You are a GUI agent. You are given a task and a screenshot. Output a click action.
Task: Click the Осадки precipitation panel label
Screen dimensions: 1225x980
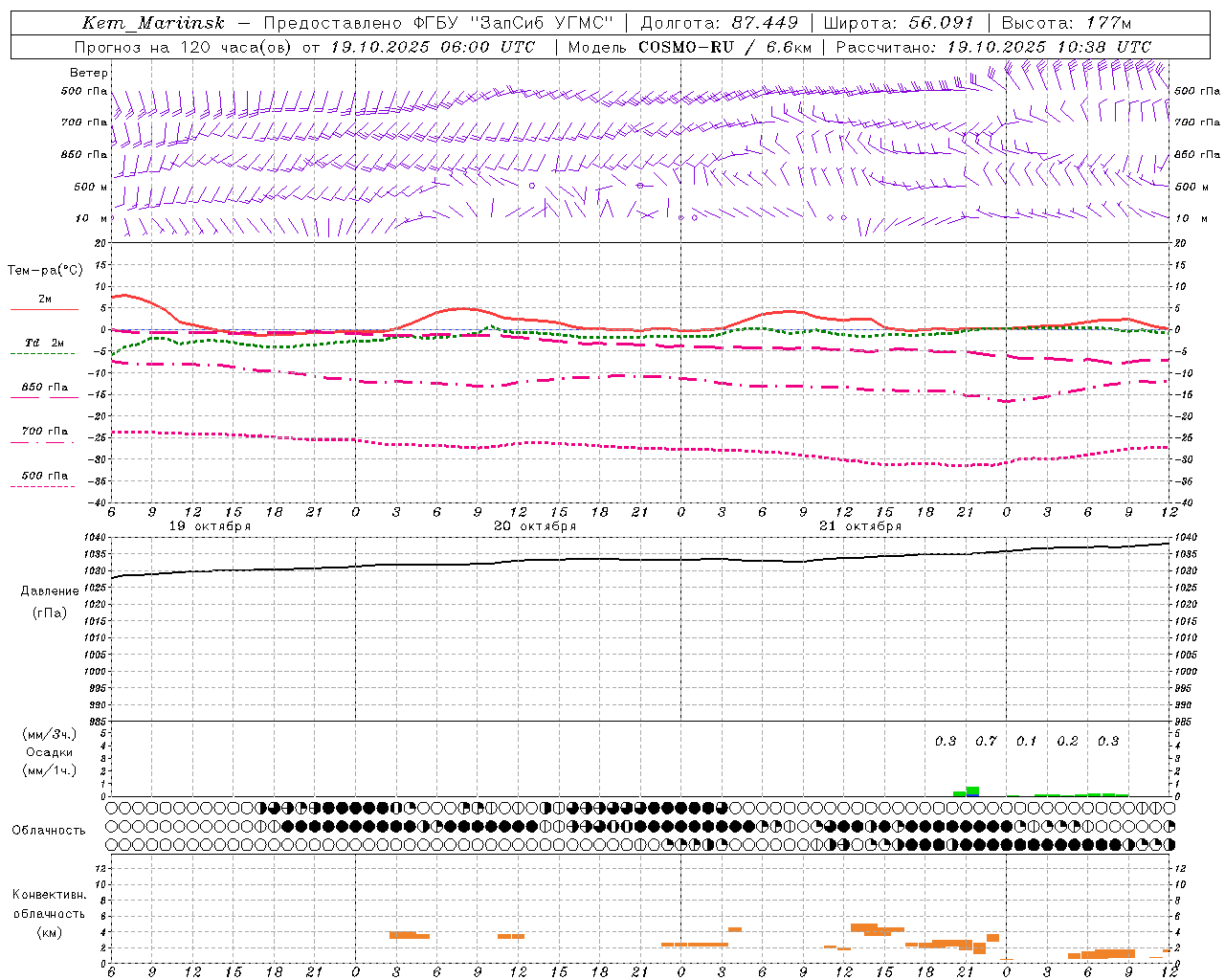pos(50,752)
